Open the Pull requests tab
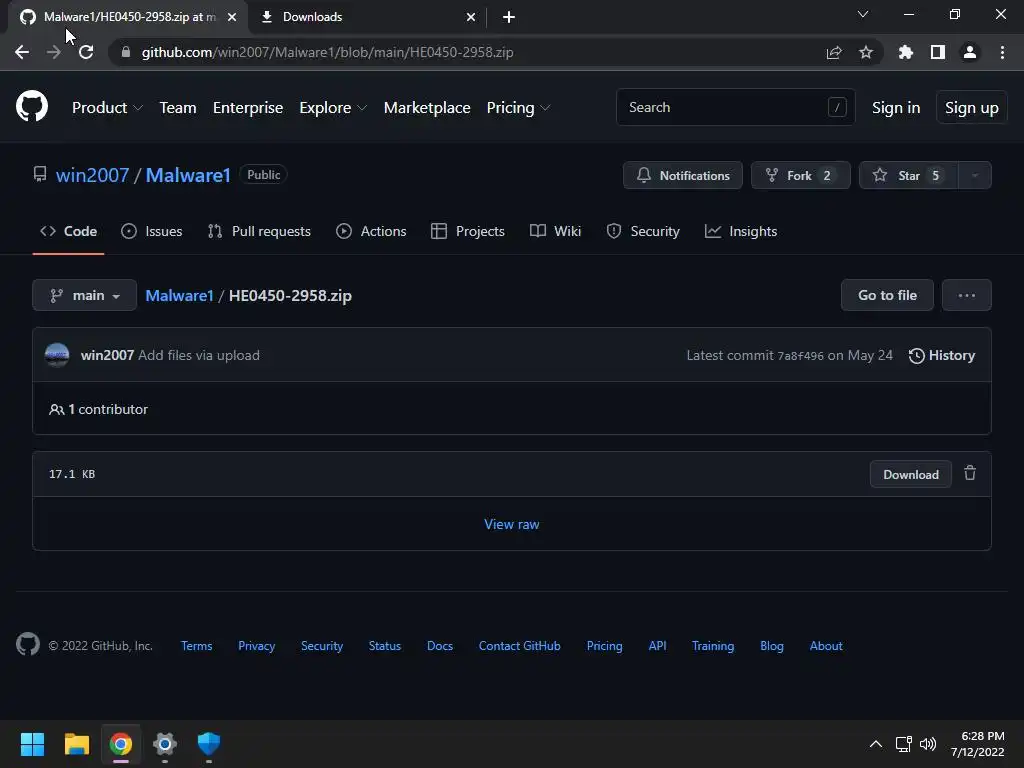The image size is (1024, 768). (259, 231)
